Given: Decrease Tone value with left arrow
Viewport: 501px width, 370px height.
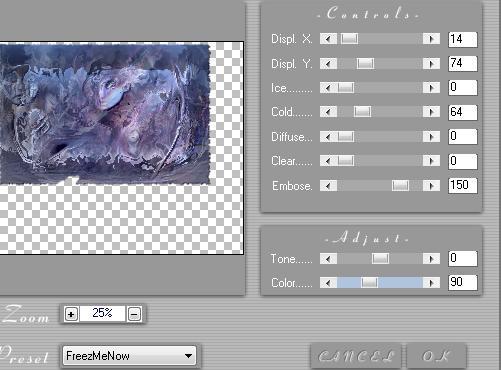Looking at the screenshot, I should (328, 258).
